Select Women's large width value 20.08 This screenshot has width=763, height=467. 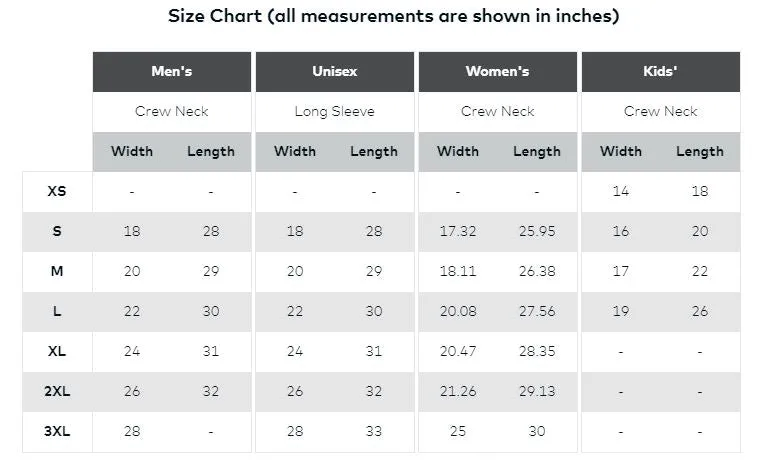[x=458, y=311]
